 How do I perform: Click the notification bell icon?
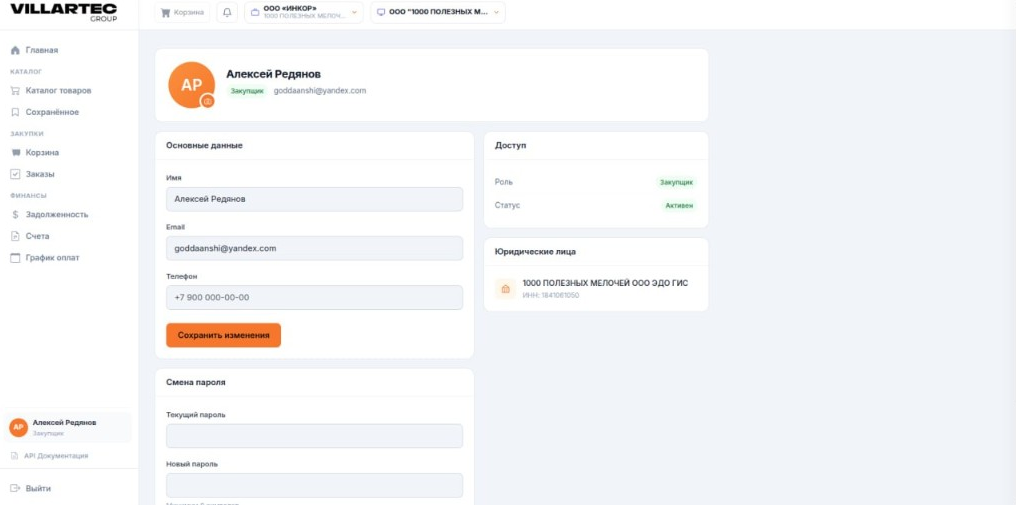point(227,12)
